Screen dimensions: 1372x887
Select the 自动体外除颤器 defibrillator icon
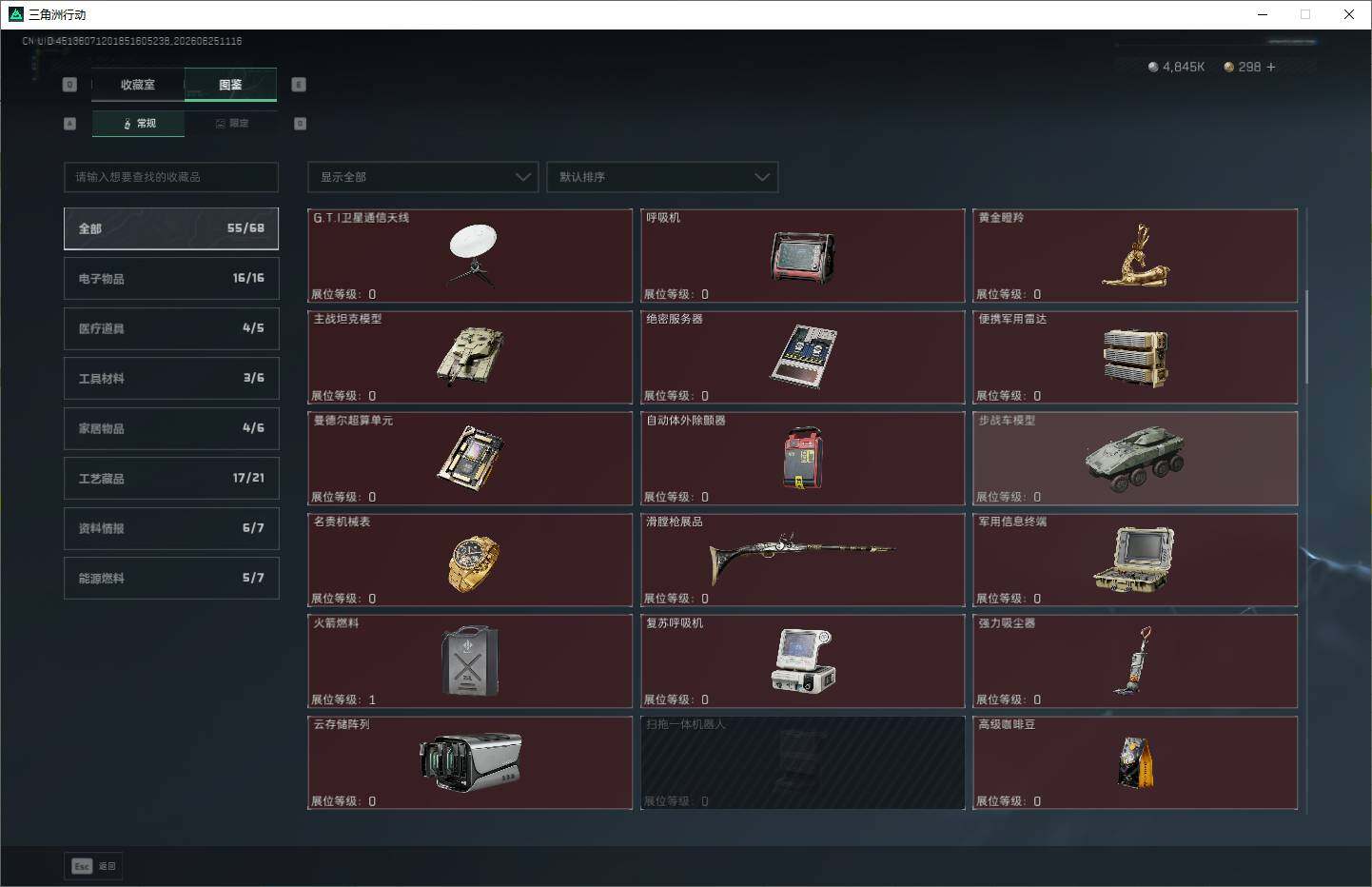pos(802,459)
